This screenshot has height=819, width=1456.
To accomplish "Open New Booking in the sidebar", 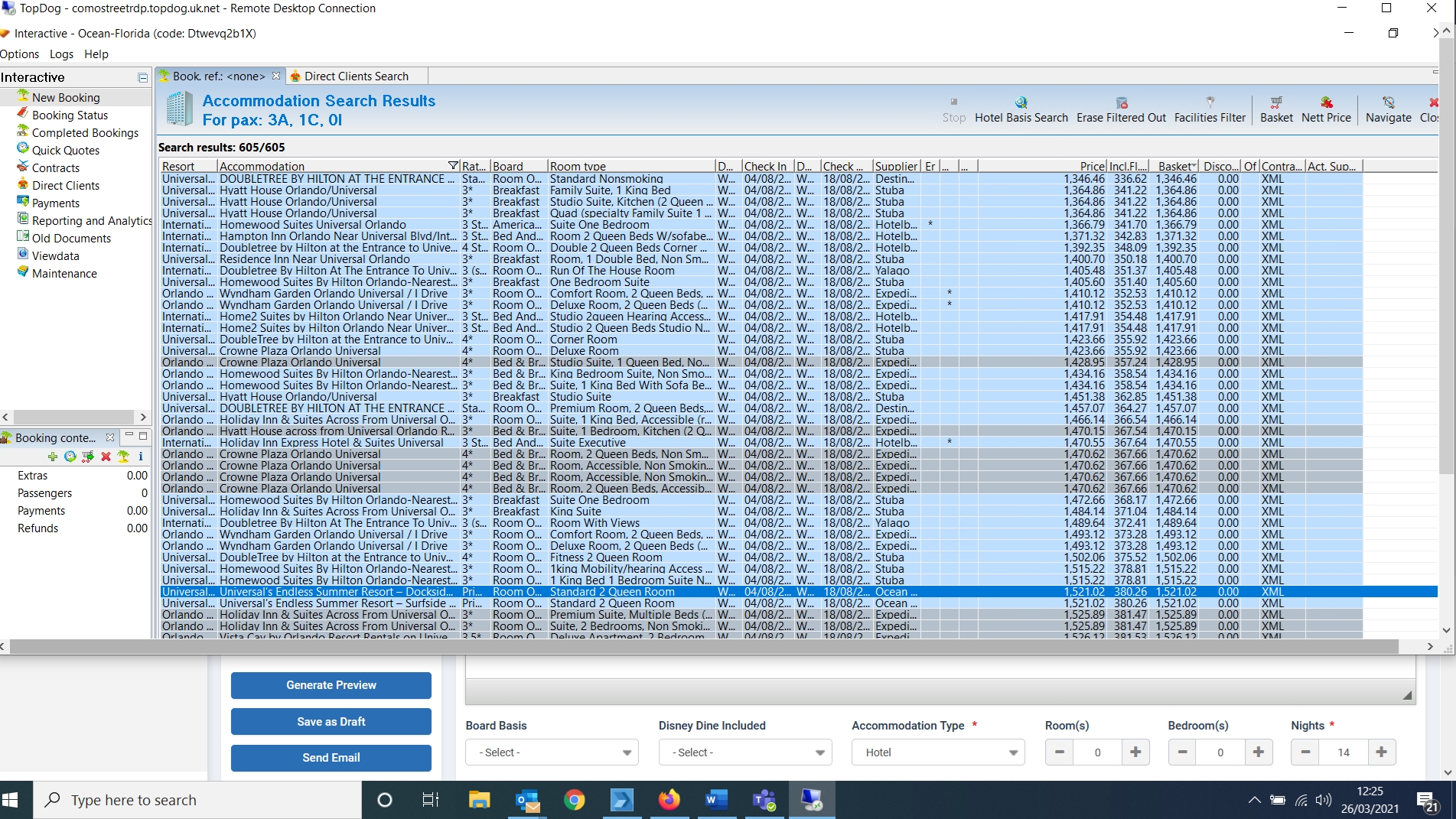I will [66, 97].
